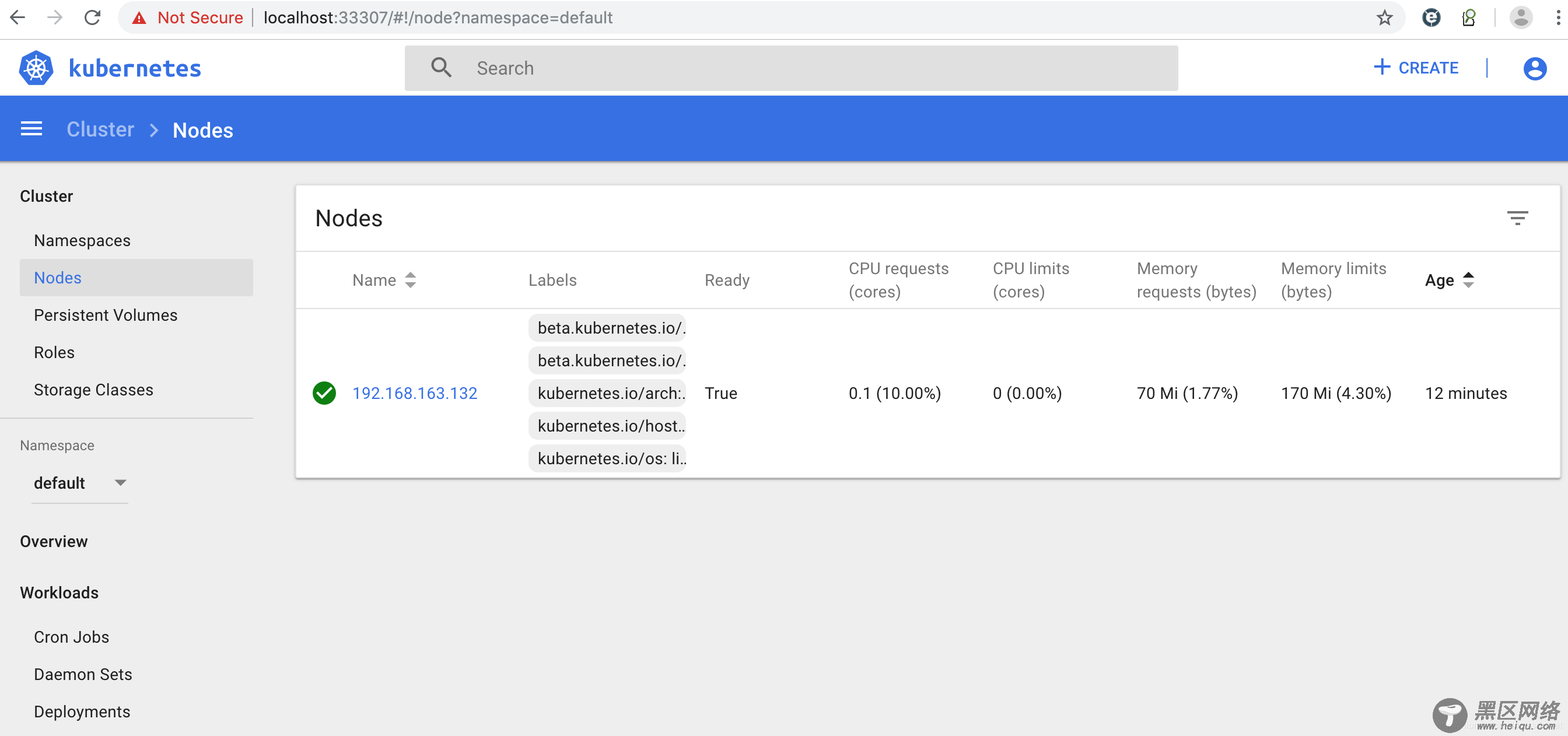
Task: Click the browser forward arrow
Action: [x=55, y=17]
